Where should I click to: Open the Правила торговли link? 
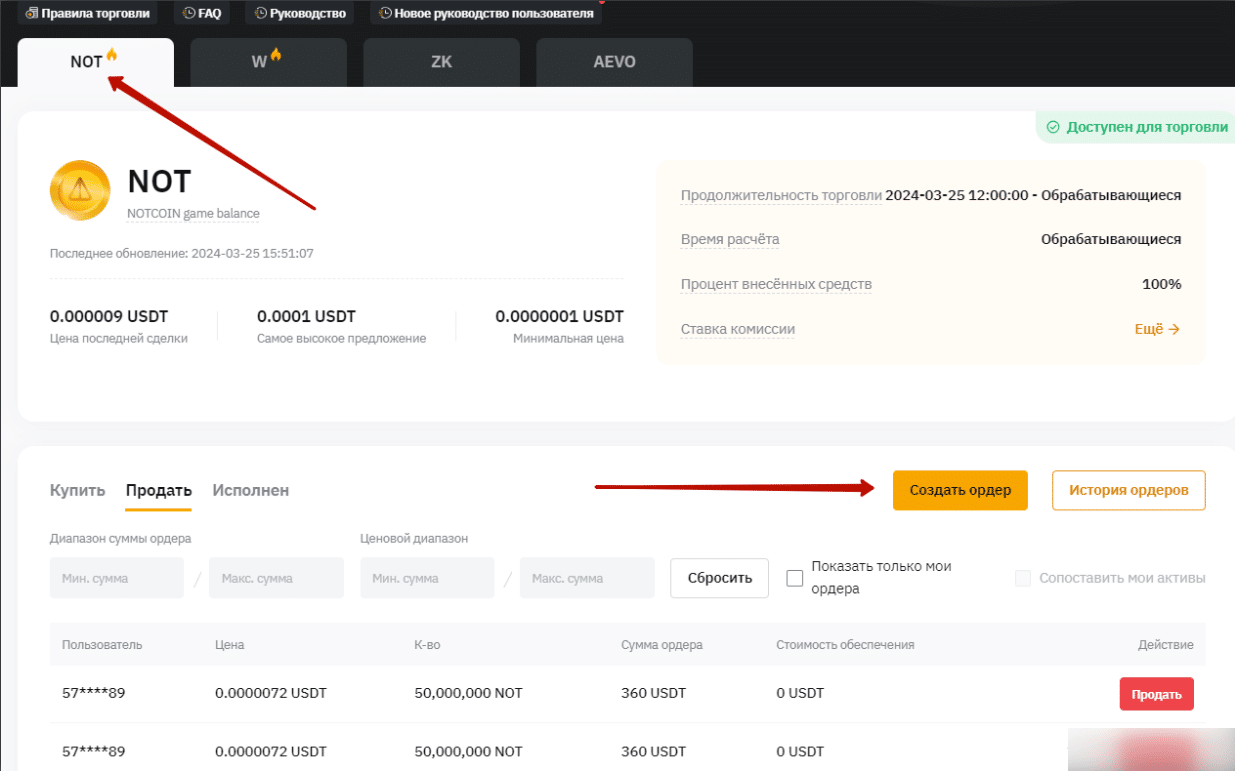(88, 13)
